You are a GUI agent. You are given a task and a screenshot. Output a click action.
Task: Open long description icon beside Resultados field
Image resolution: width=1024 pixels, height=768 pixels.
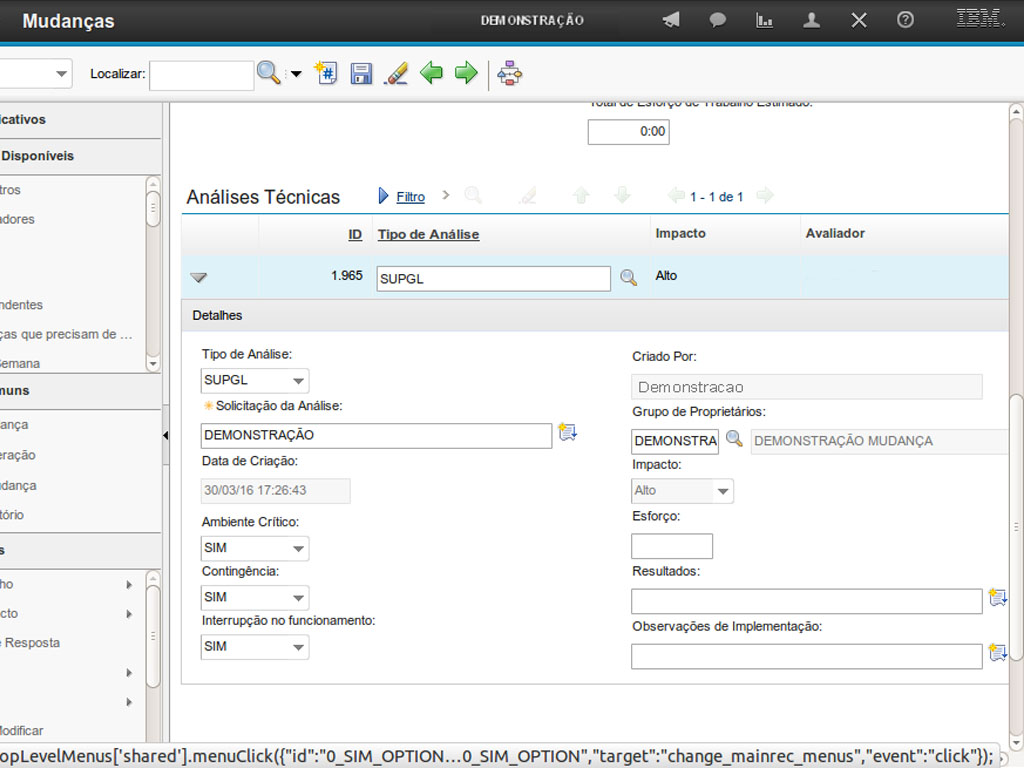[x=996, y=597]
